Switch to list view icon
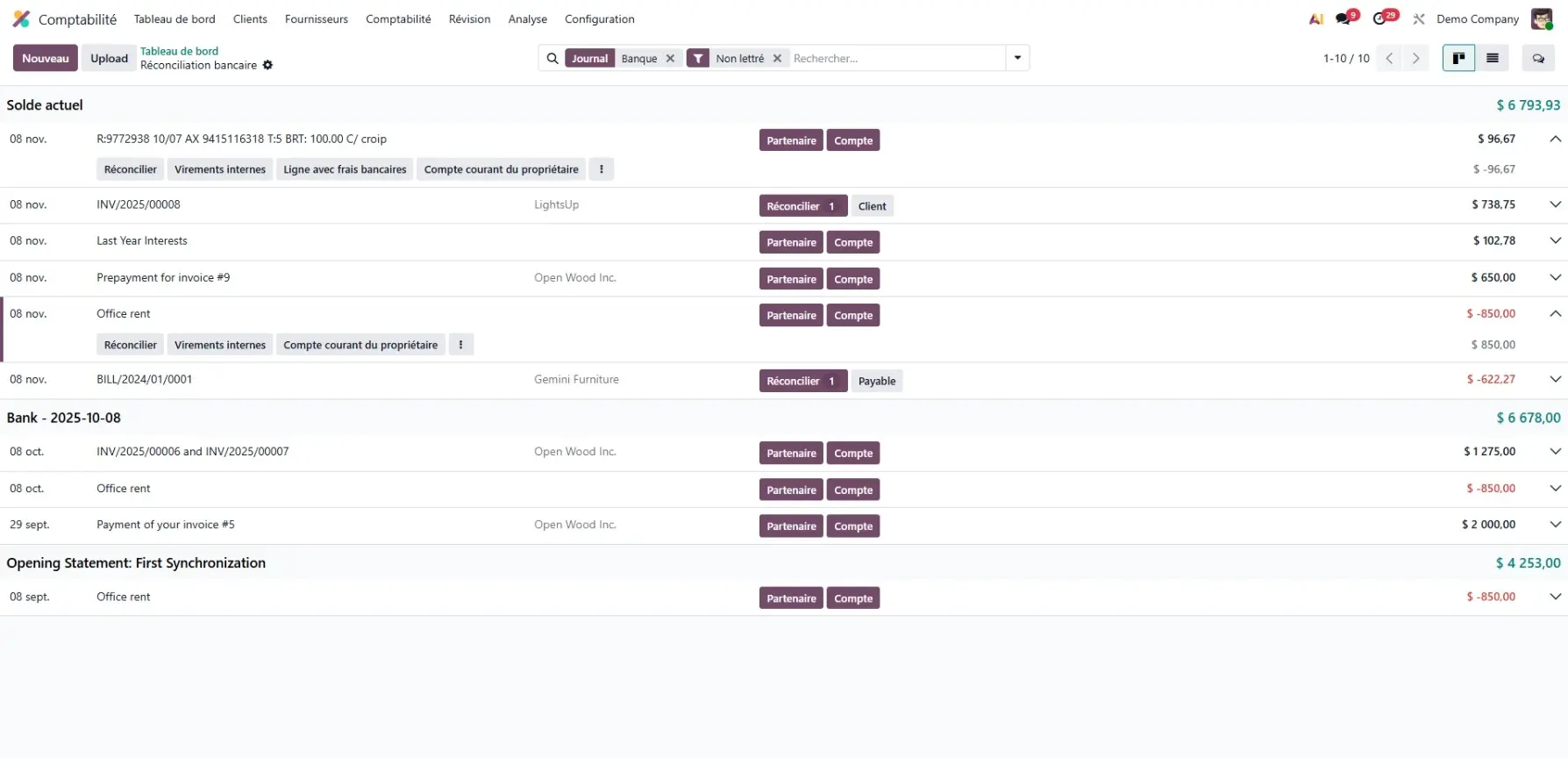 (x=1492, y=58)
